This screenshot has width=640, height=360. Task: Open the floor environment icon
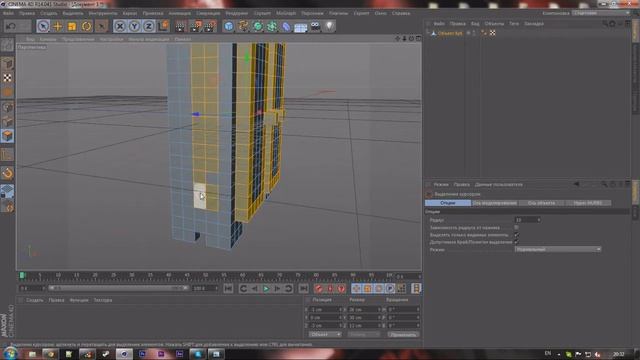point(301,27)
